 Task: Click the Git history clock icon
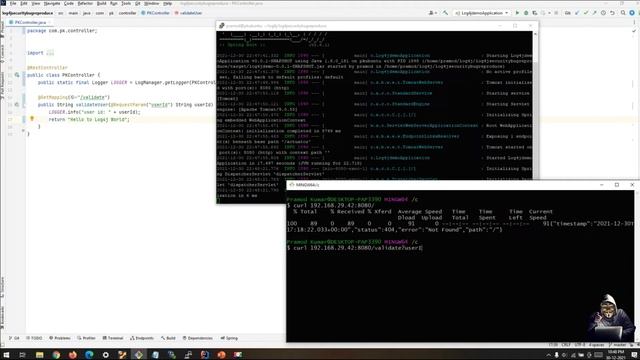click(603, 13)
